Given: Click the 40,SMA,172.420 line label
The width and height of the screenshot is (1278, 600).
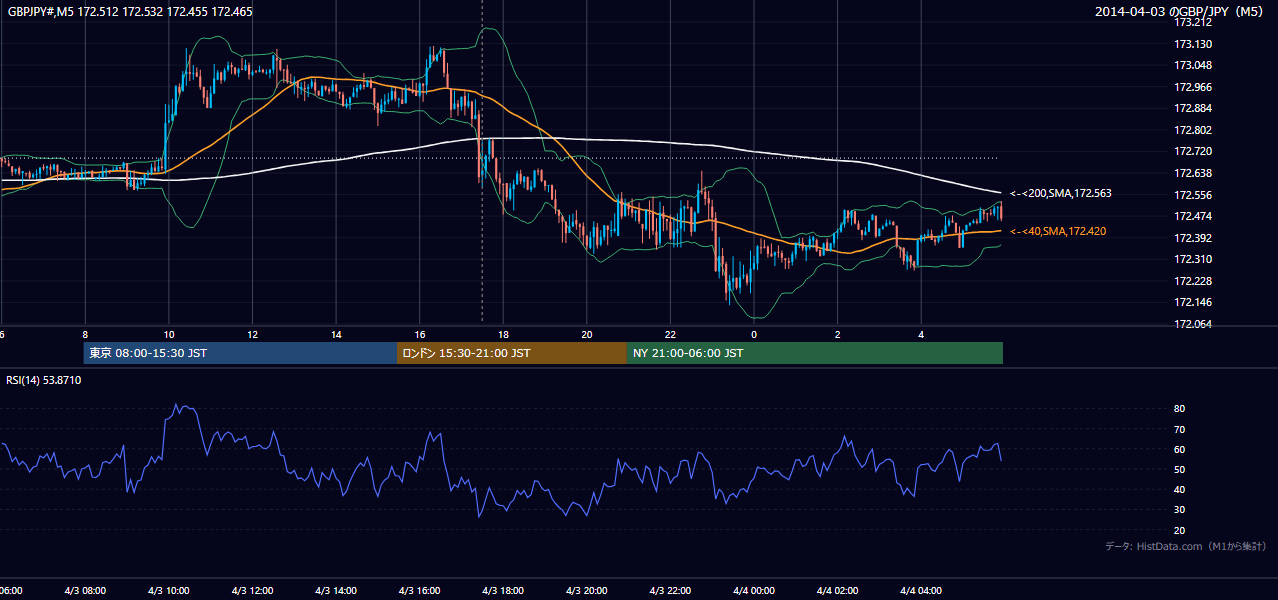Looking at the screenshot, I should (x=1058, y=232).
